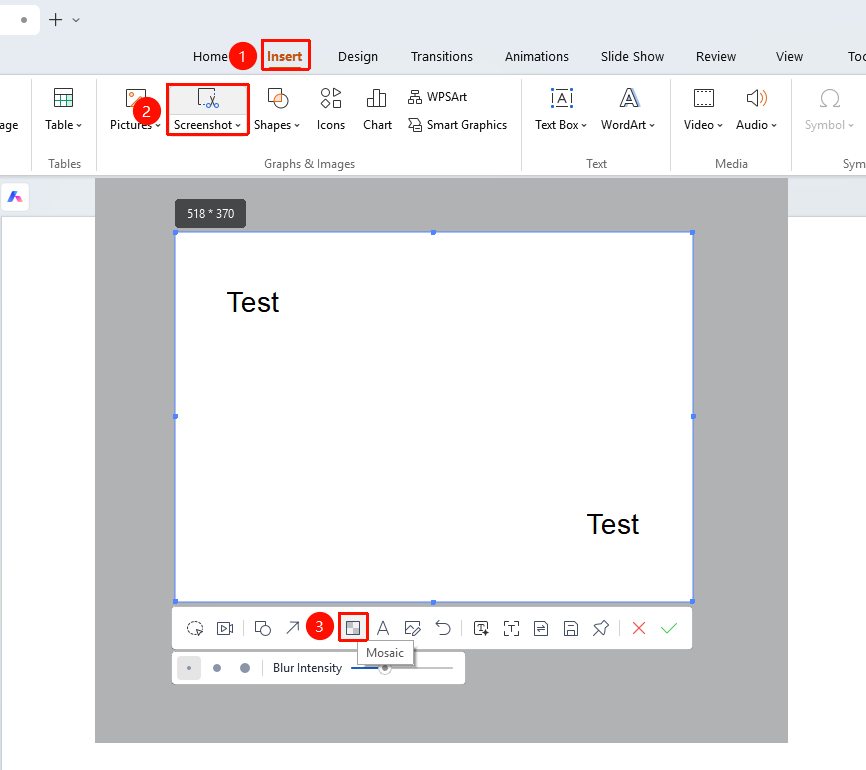
Task: Open the View tab
Action: (x=789, y=56)
